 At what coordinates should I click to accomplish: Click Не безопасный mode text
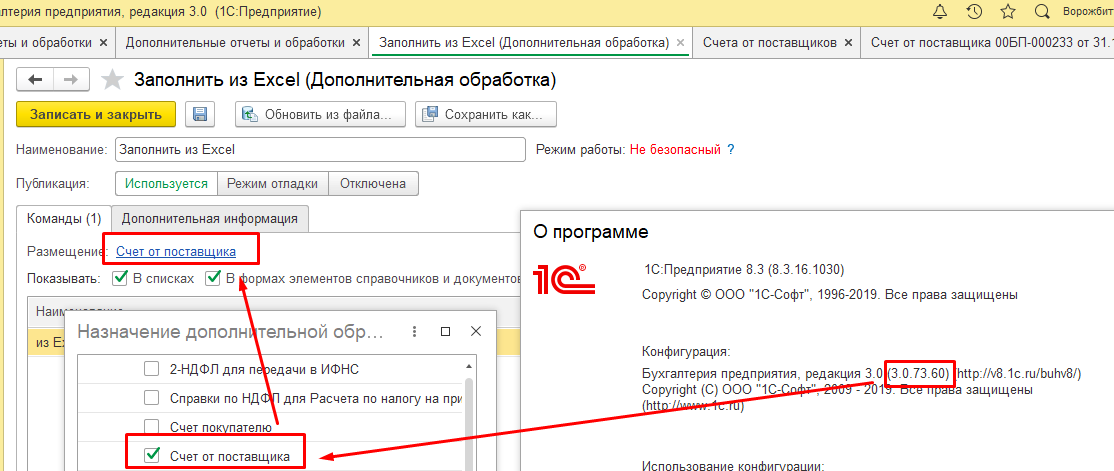[676, 150]
